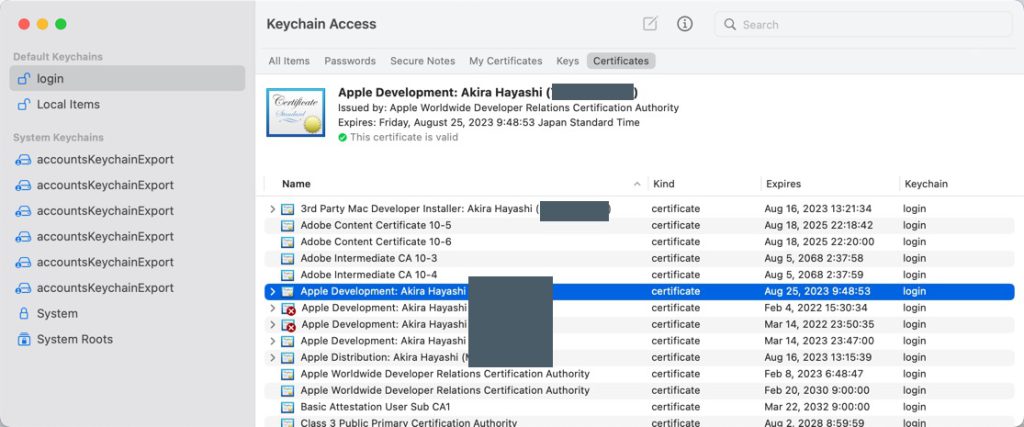Viewport: 1024px width, 427px height.
Task: Select Adobe Intermediate CA 10-4 row
Action: click(639, 275)
